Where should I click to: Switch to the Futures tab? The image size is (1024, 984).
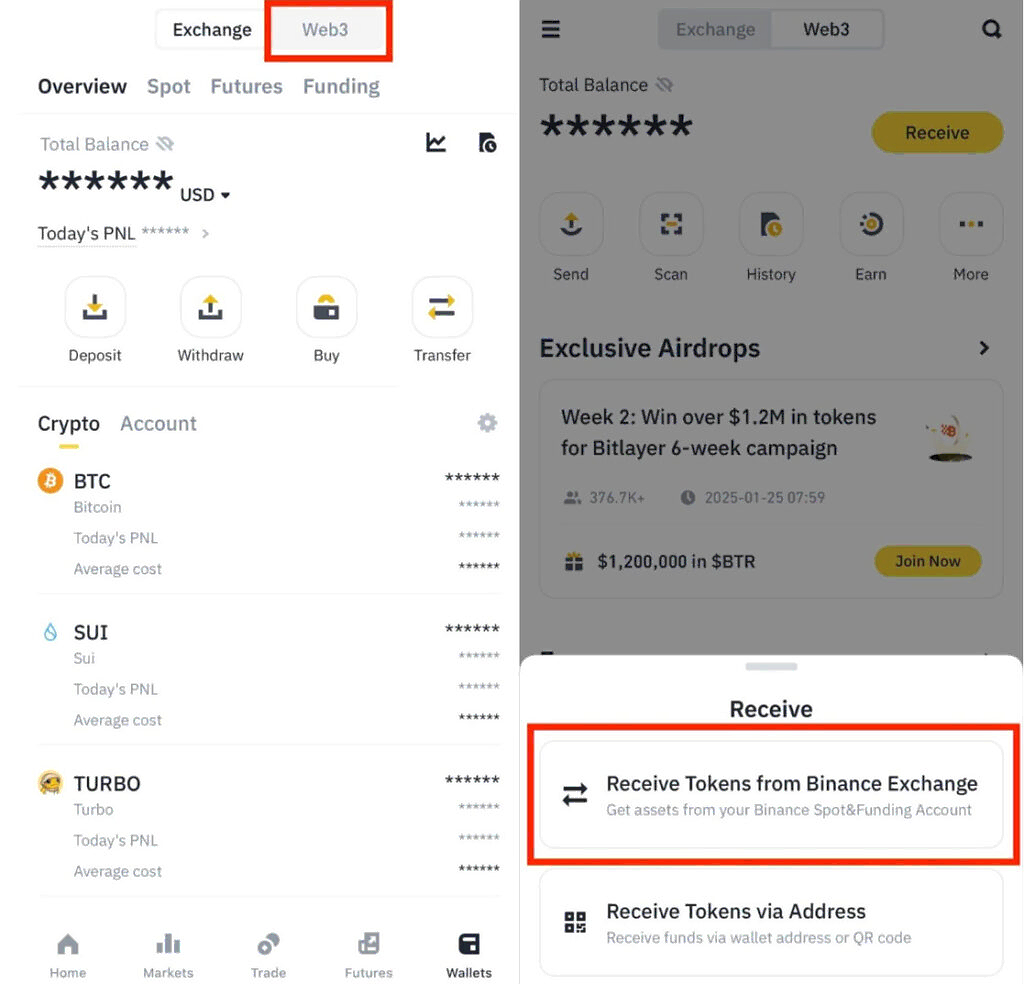pos(246,86)
